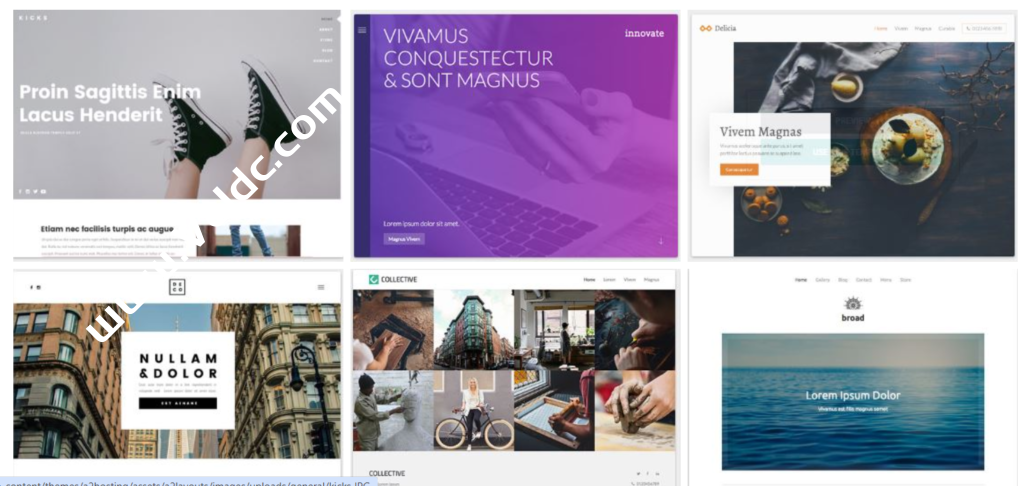Select Magnus in the Collective navigation
The image size is (1024, 486).
tap(651, 279)
